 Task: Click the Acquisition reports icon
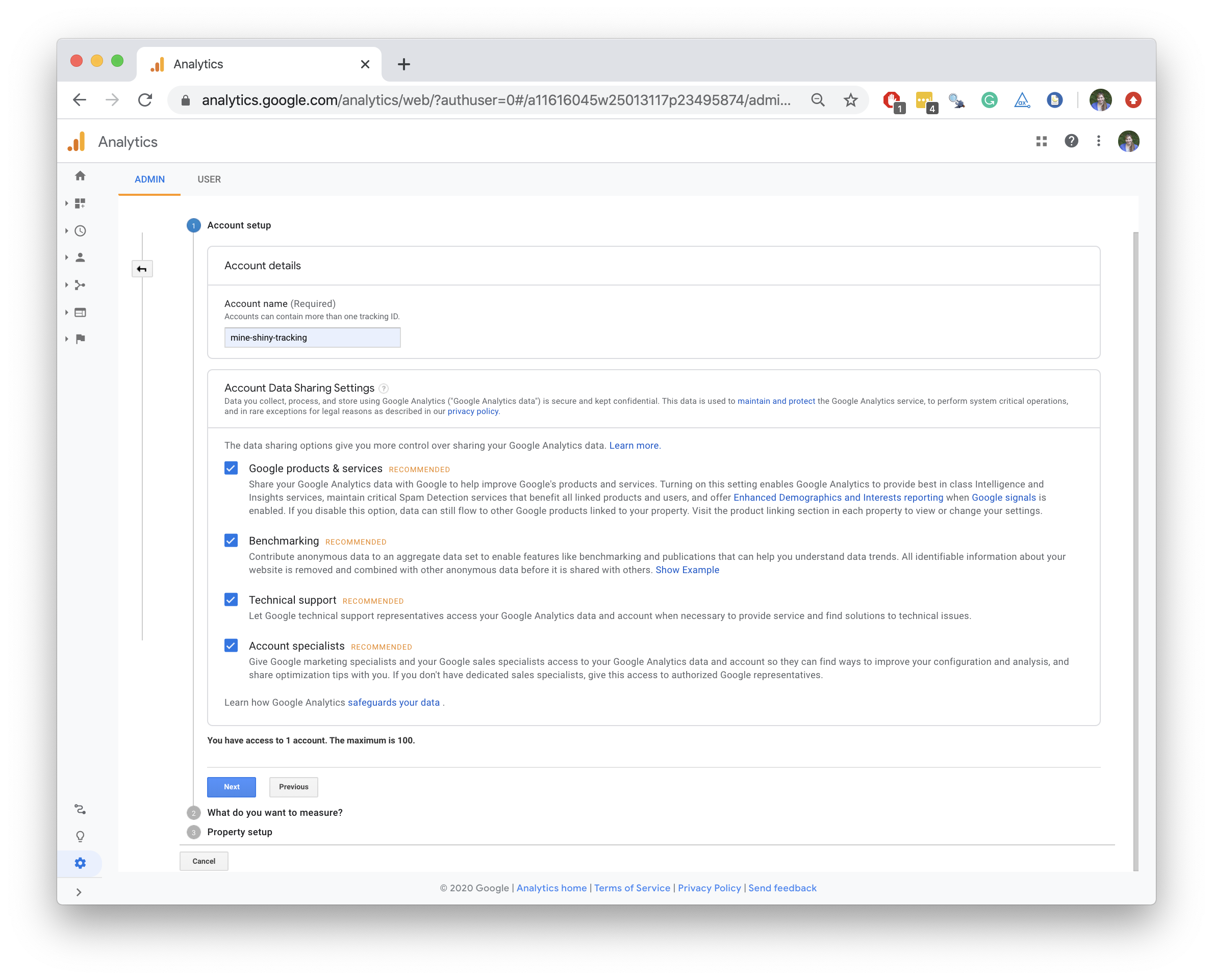pos(80,284)
